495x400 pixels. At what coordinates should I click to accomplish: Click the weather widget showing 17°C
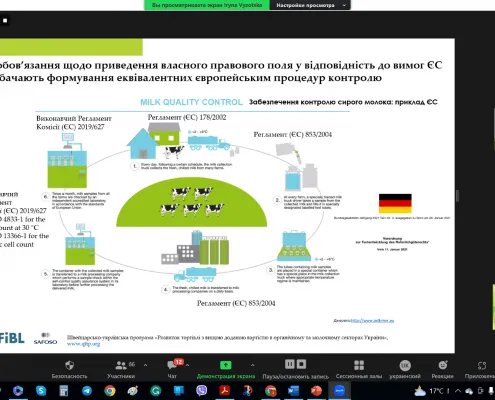(x=428, y=391)
